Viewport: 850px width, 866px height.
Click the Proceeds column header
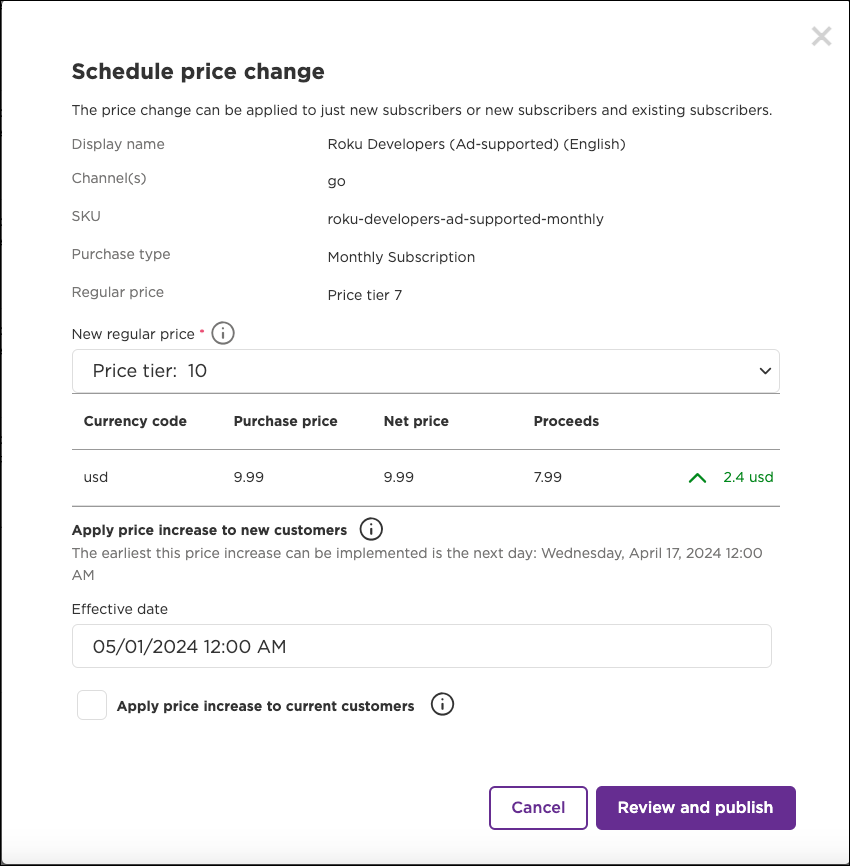click(566, 421)
